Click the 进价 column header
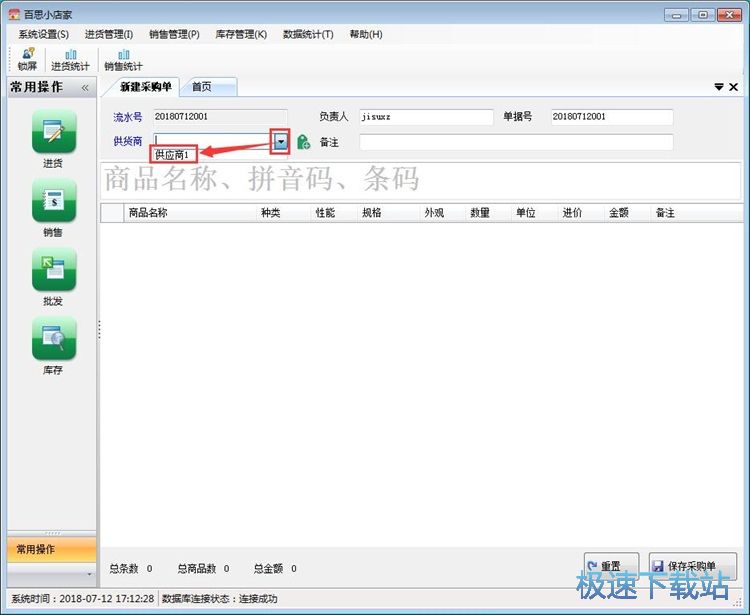This screenshot has width=750, height=615. click(x=580, y=213)
